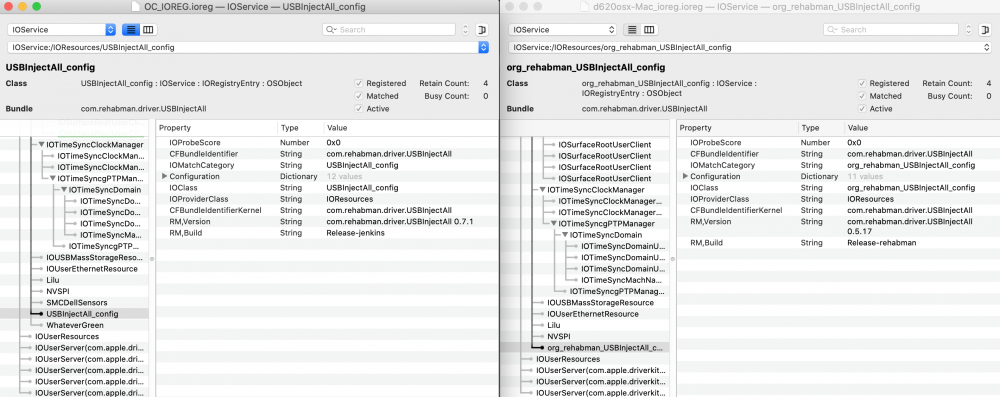Select IOProviderClass row in OC_IOREG window
This screenshot has height=397, width=1000.
327,199
